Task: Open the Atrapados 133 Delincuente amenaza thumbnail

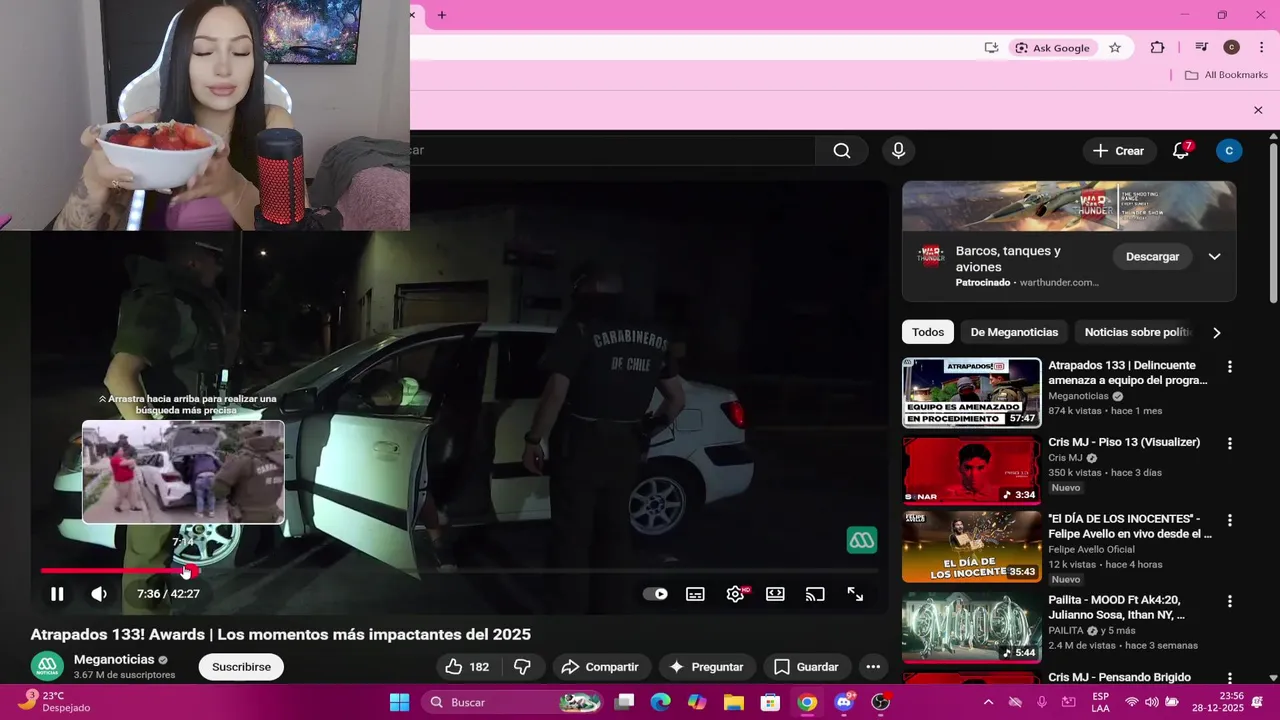Action: coord(972,392)
